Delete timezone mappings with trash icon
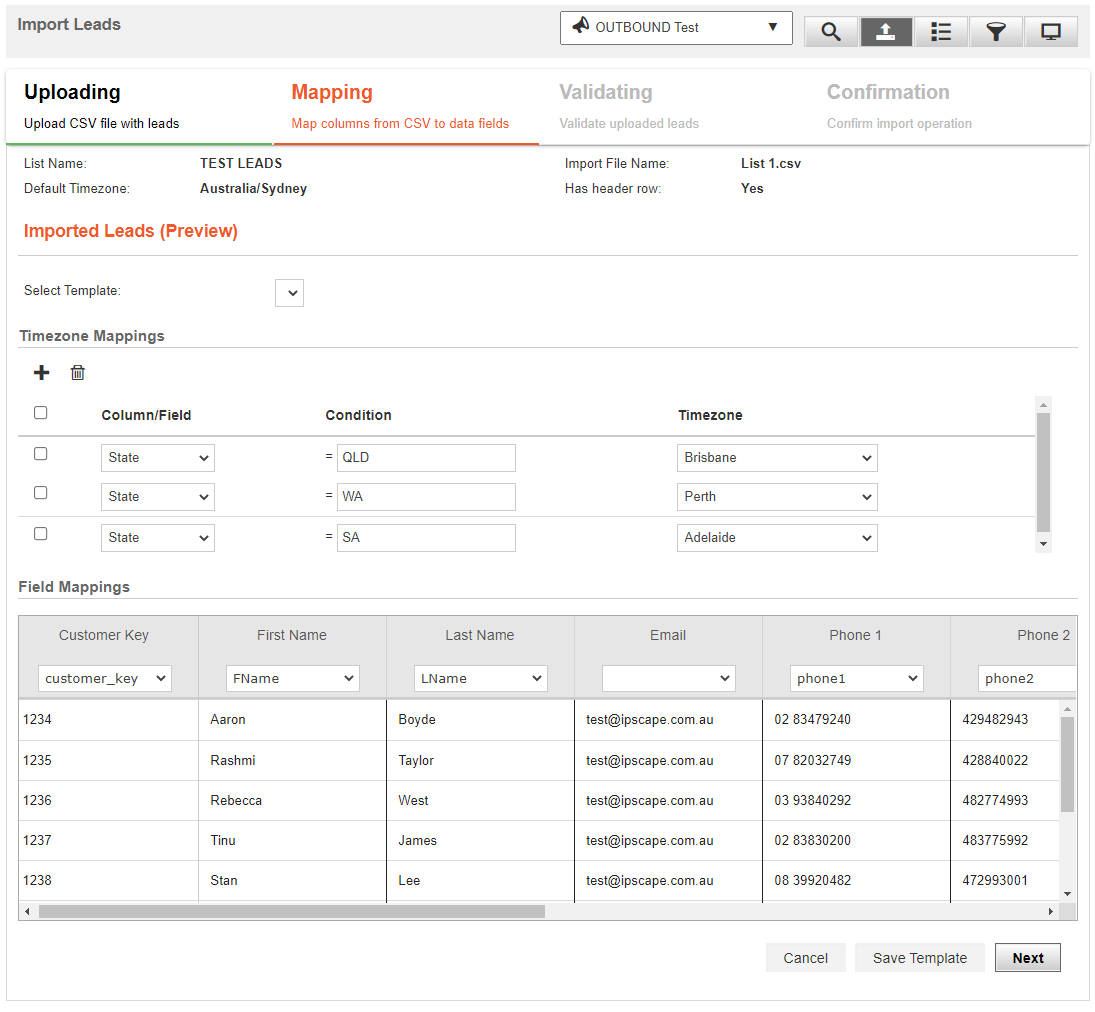 [x=78, y=372]
